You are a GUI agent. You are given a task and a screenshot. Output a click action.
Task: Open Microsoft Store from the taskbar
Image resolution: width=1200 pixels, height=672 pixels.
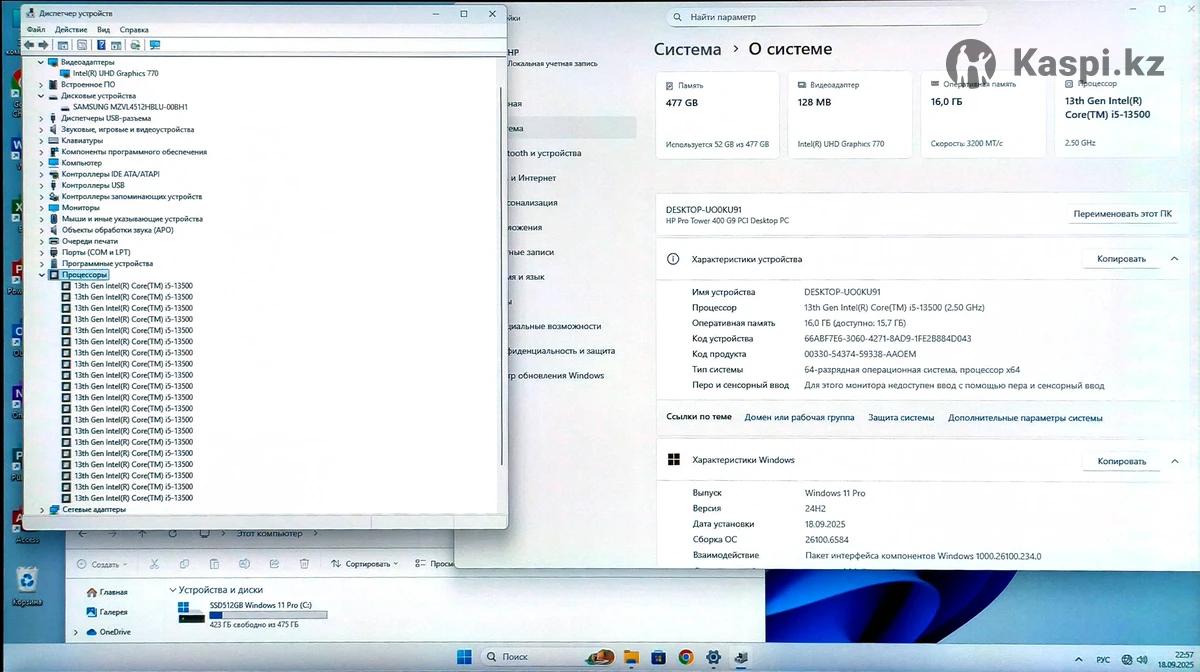tap(658, 657)
